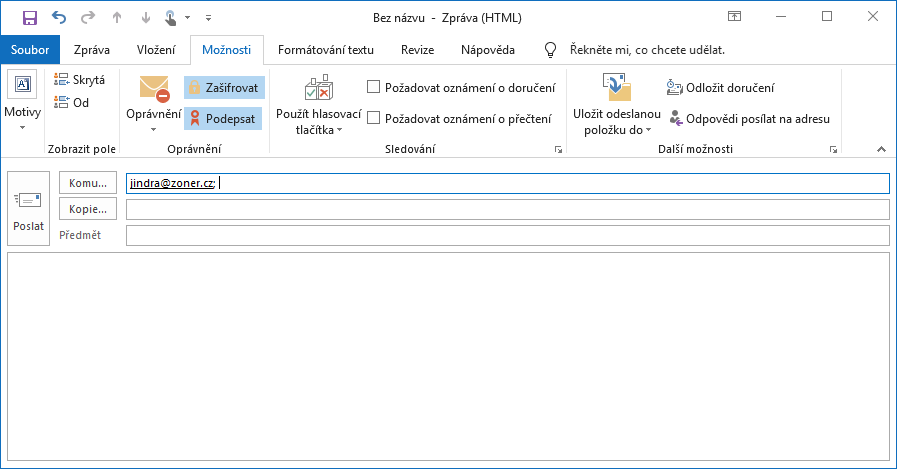Enable Požadovat oznámení o přečtení checkbox

pyautogui.click(x=374, y=118)
